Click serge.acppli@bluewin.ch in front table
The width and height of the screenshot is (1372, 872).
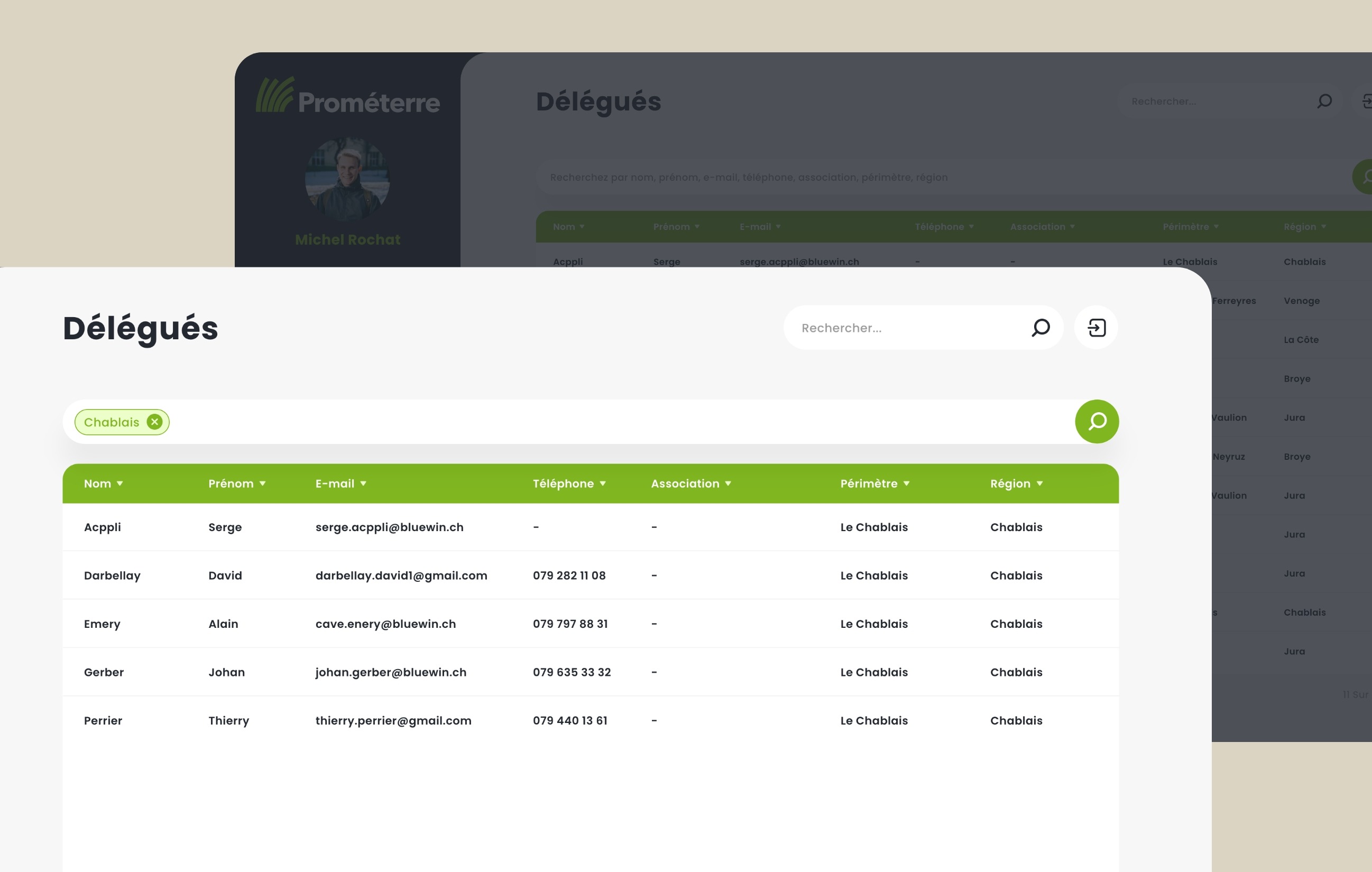click(390, 527)
